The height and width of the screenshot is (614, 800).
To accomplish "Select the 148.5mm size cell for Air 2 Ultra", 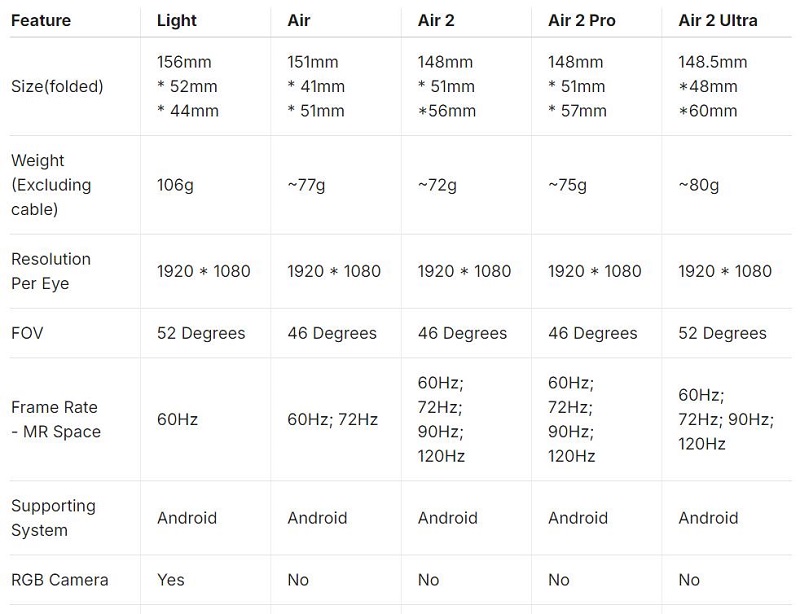I will pos(713,86).
